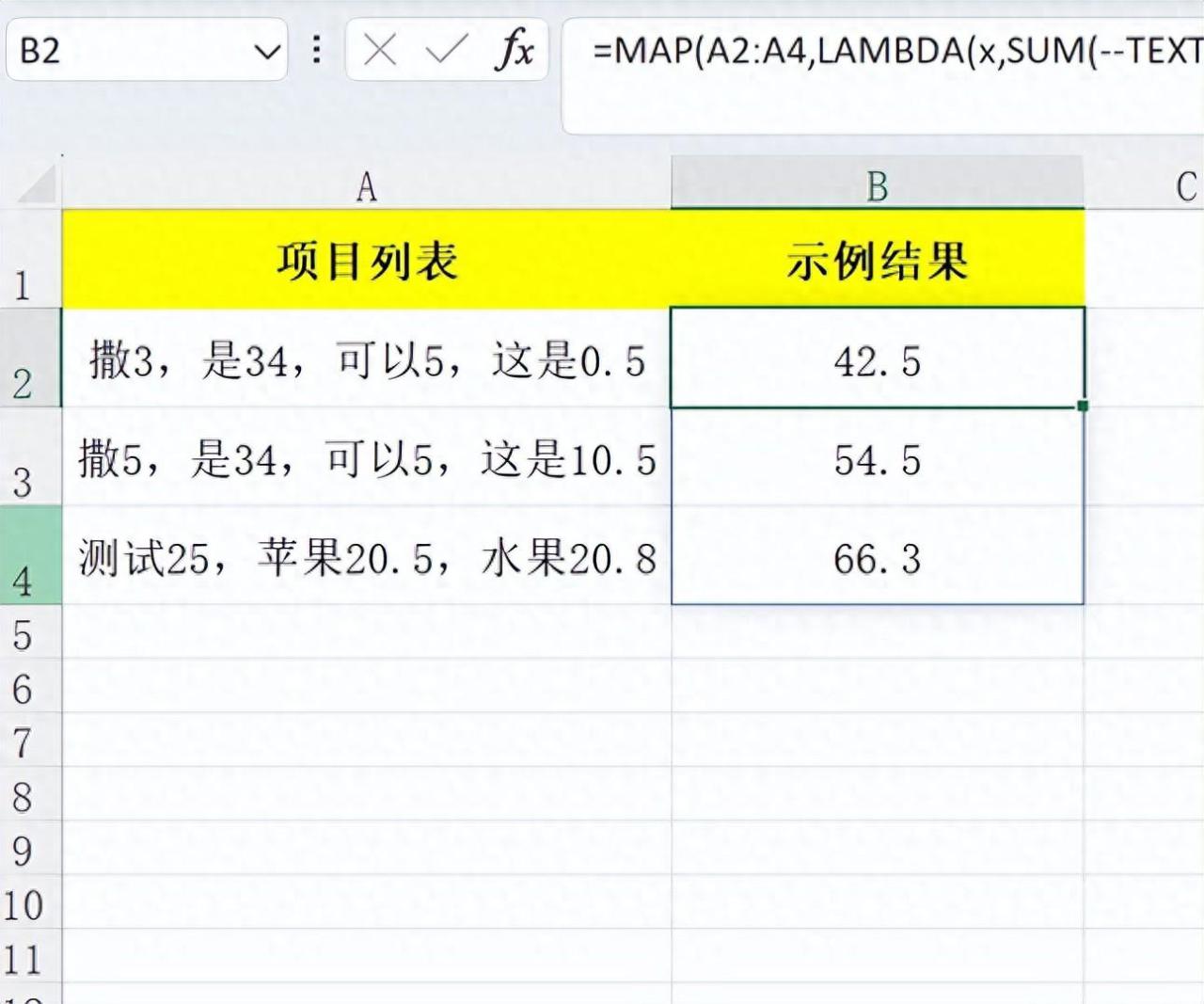Click the three-dot handle beside the Name Box

click(317, 49)
